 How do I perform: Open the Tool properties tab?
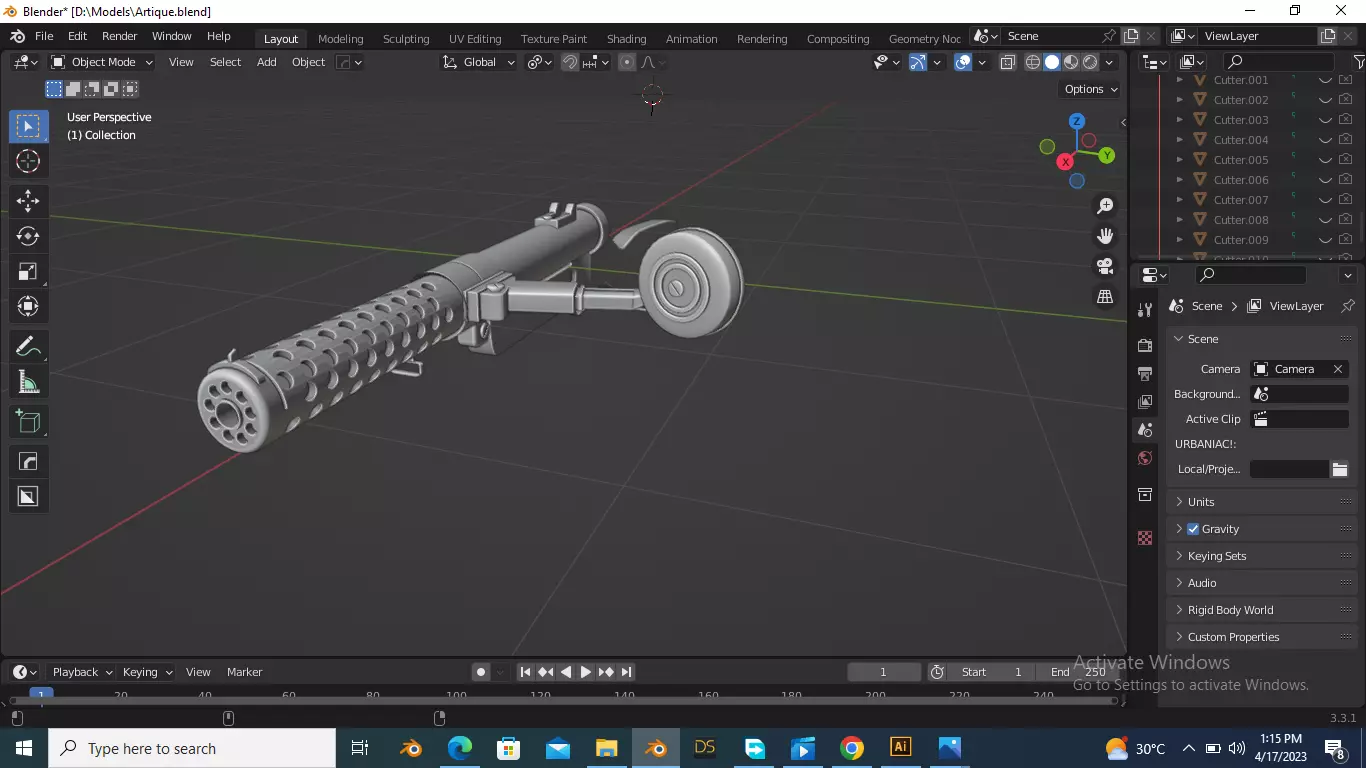click(x=1145, y=310)
